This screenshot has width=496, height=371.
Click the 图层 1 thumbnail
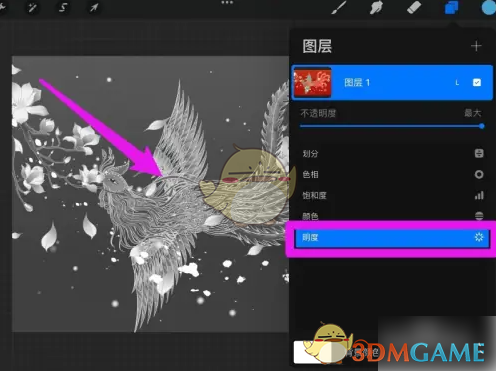click(x=312, y=82)
